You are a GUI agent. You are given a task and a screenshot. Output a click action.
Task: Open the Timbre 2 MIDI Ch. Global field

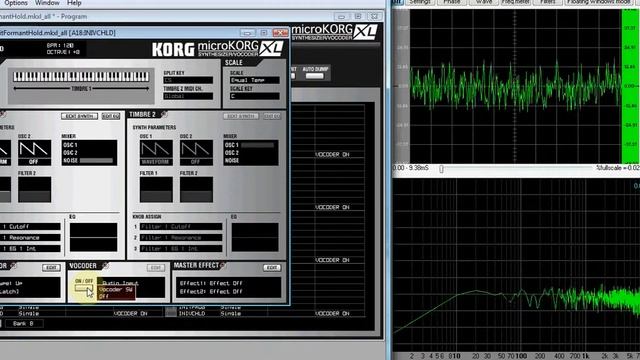(x=188, y=96)
